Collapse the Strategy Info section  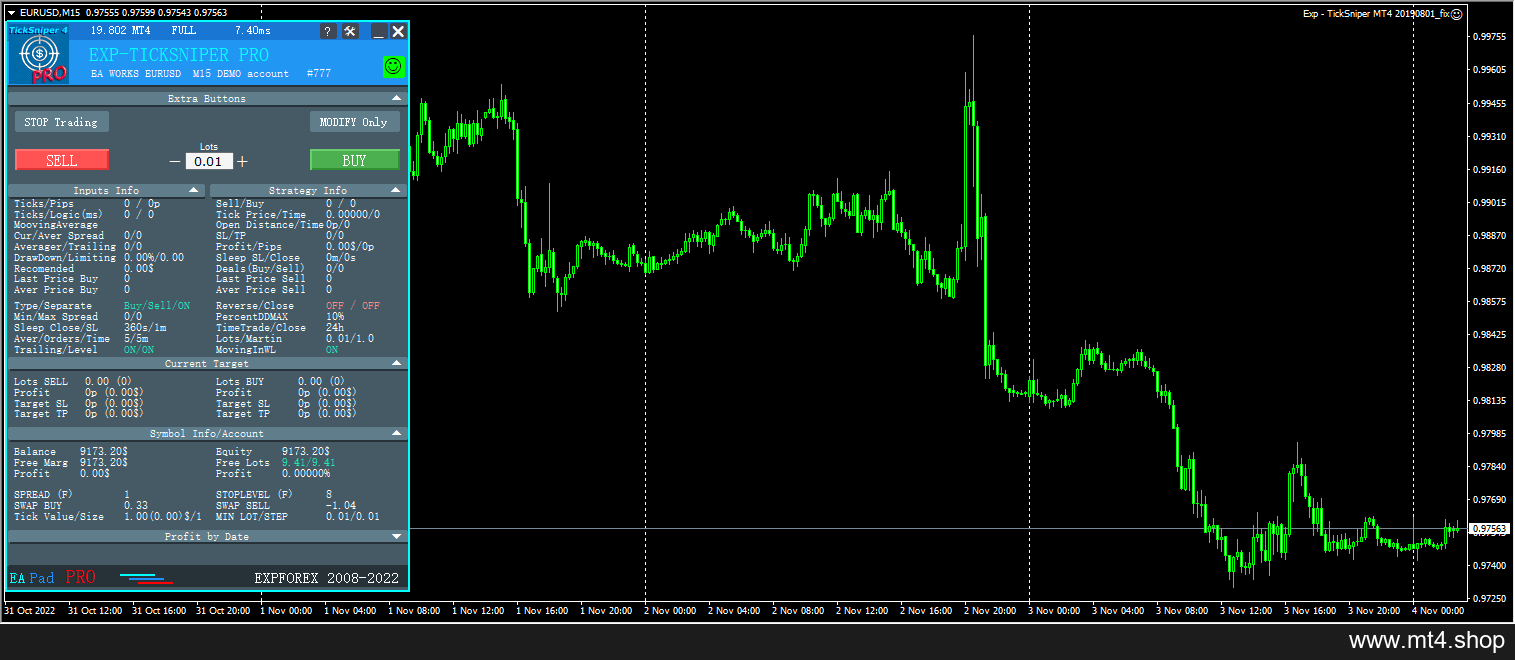tap(396, 190)
